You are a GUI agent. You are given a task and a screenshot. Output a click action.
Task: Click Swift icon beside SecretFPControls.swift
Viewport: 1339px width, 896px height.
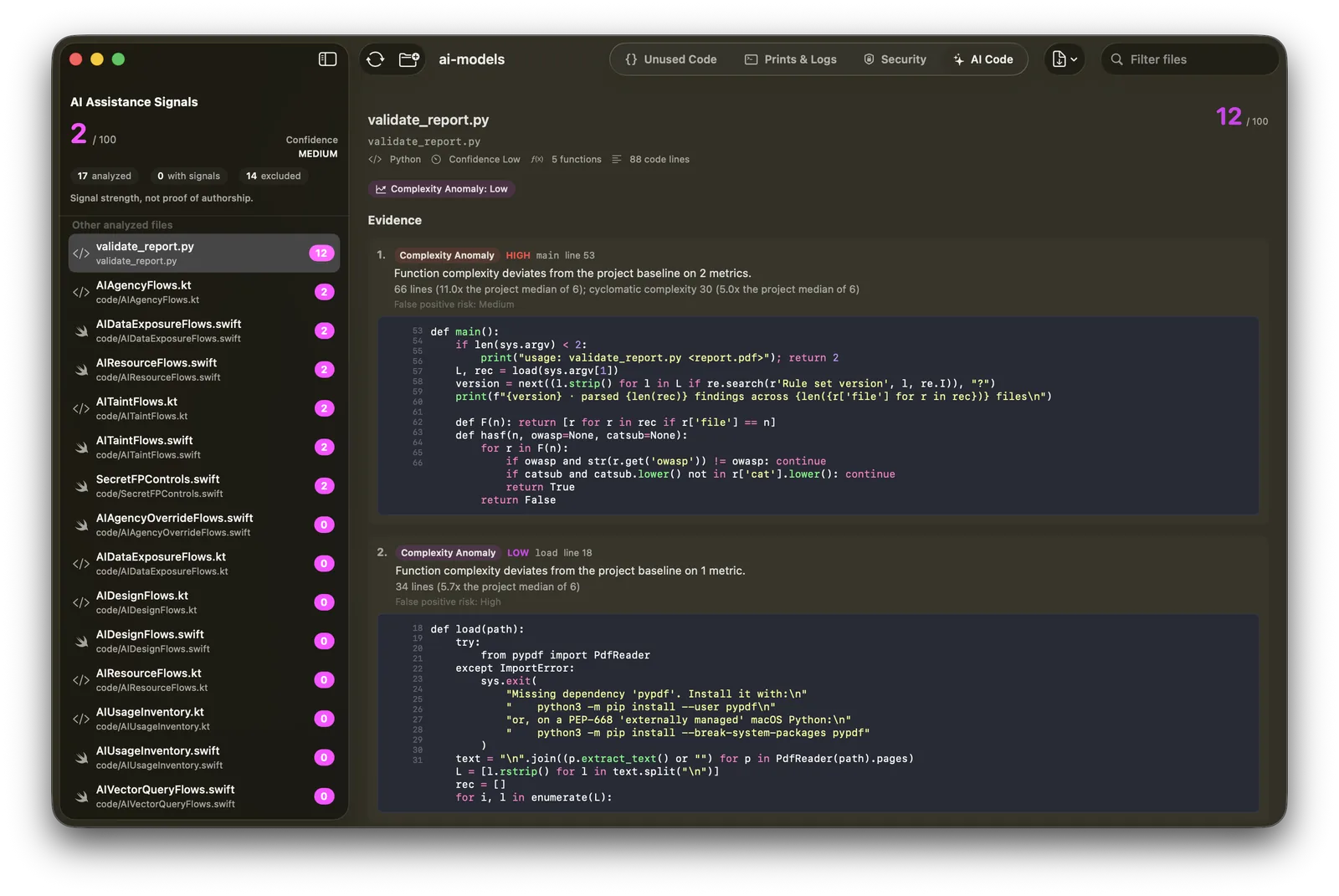pyautogui.click(x=81, y=486)
